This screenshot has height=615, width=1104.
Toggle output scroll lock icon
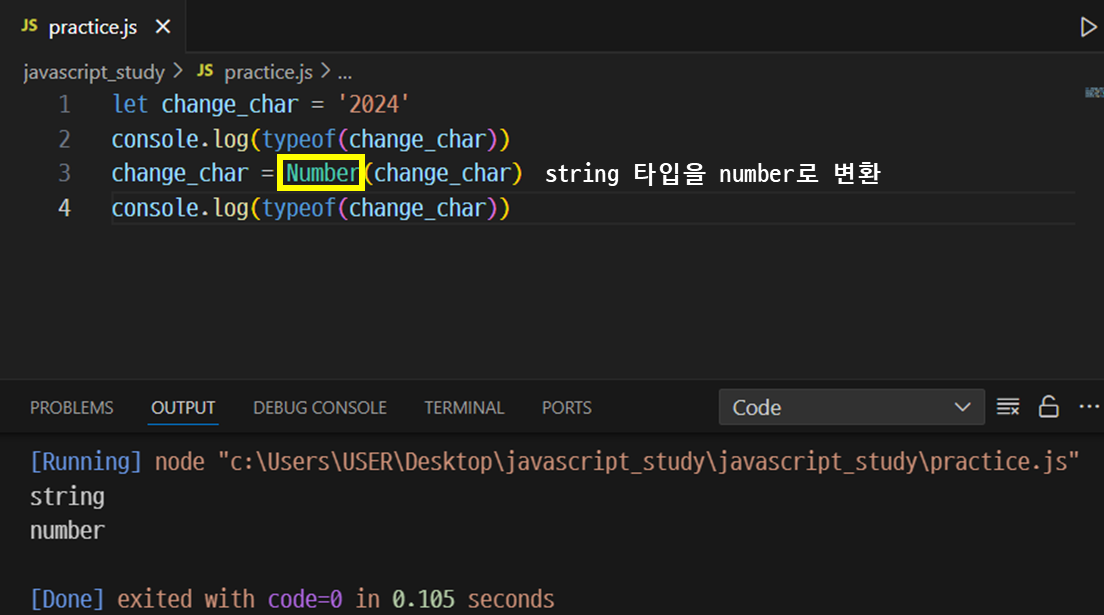[1048, 406]
